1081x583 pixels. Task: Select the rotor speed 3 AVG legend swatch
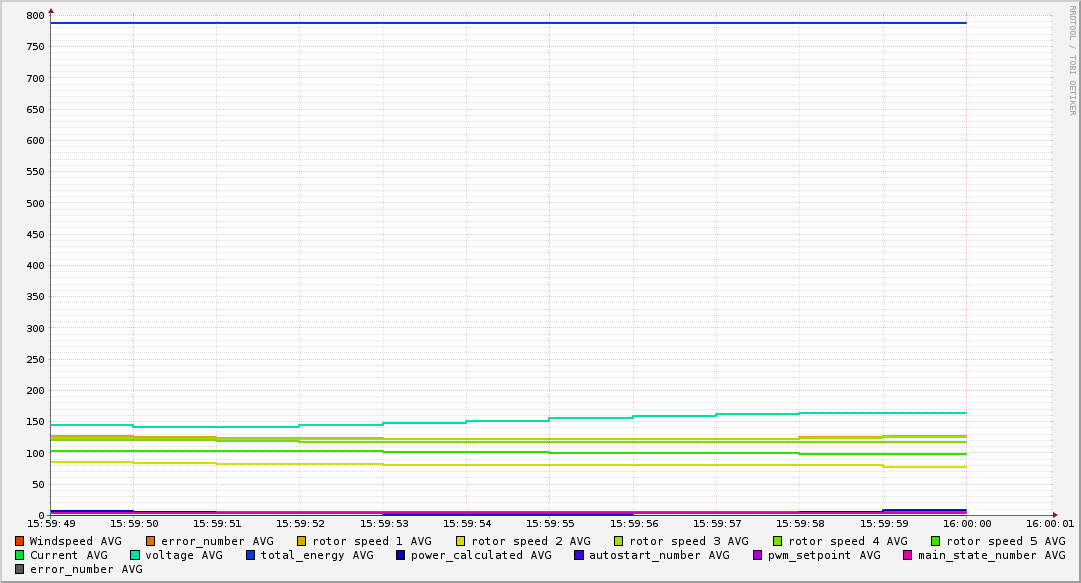619,541
